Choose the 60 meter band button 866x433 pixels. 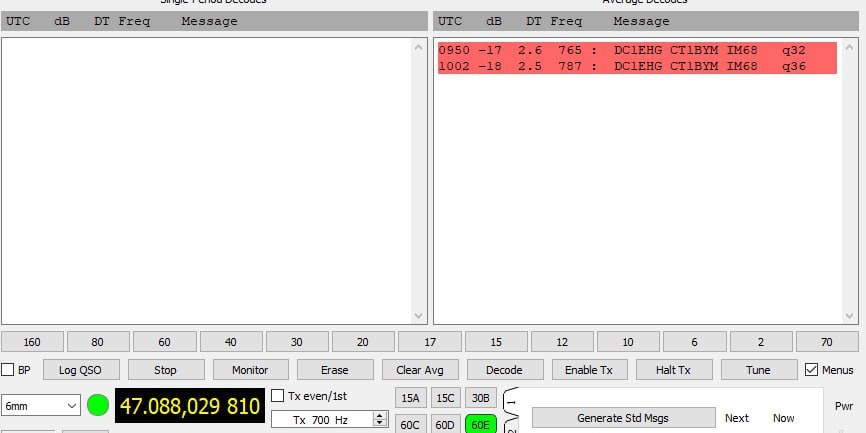pos(164,342)
